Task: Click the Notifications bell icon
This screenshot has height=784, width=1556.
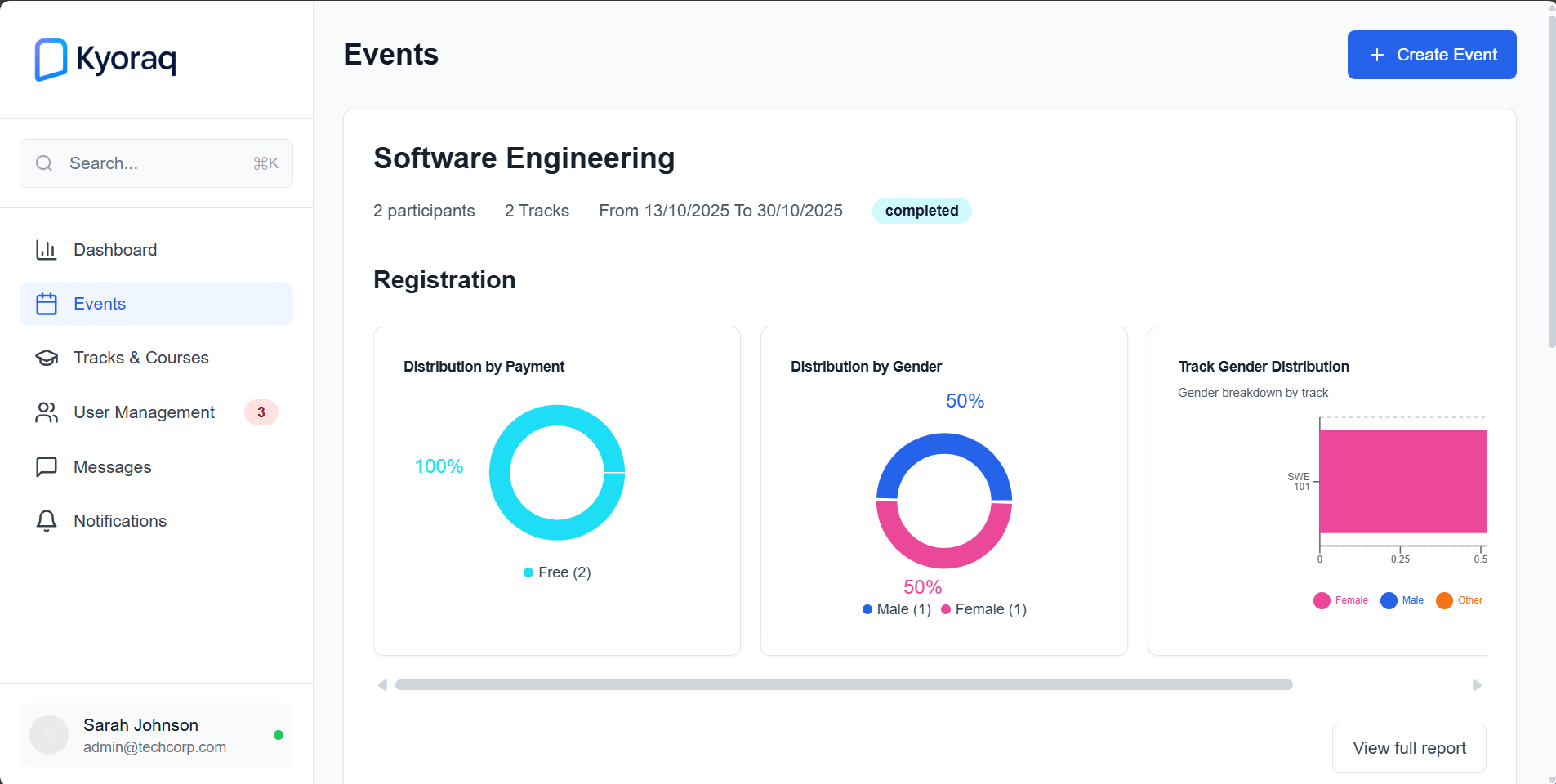Action: (x=47, y=520)
